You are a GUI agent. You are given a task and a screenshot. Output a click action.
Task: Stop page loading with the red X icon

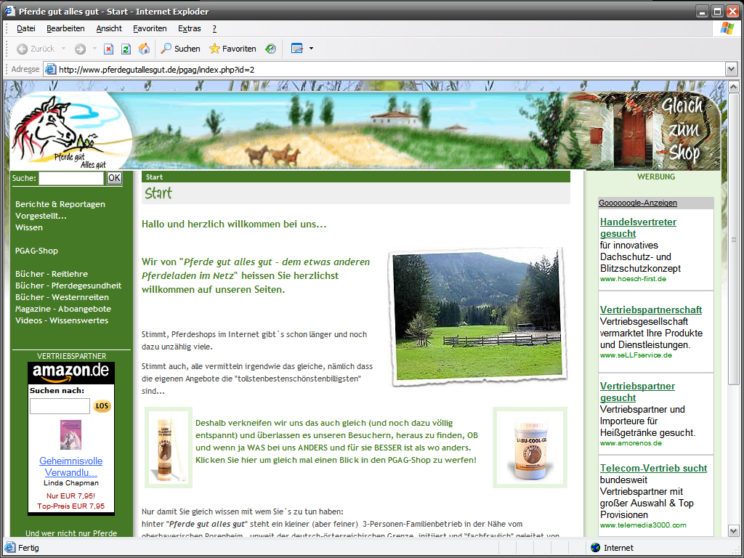coord(109,49)
